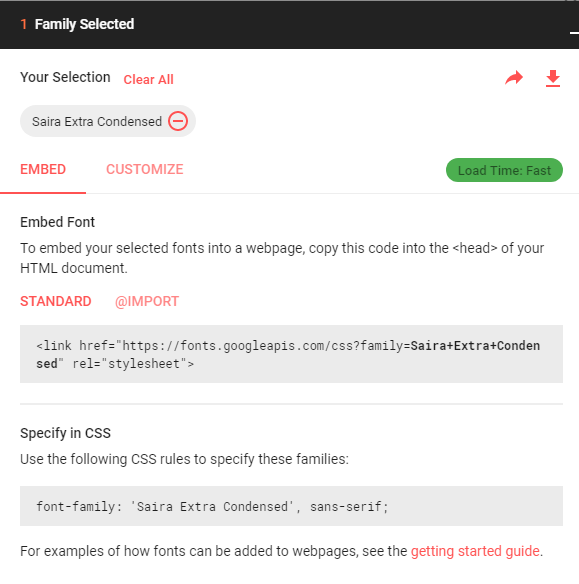Click the share selection arrow icon
The image size is (579, 584).
point(514,78)
